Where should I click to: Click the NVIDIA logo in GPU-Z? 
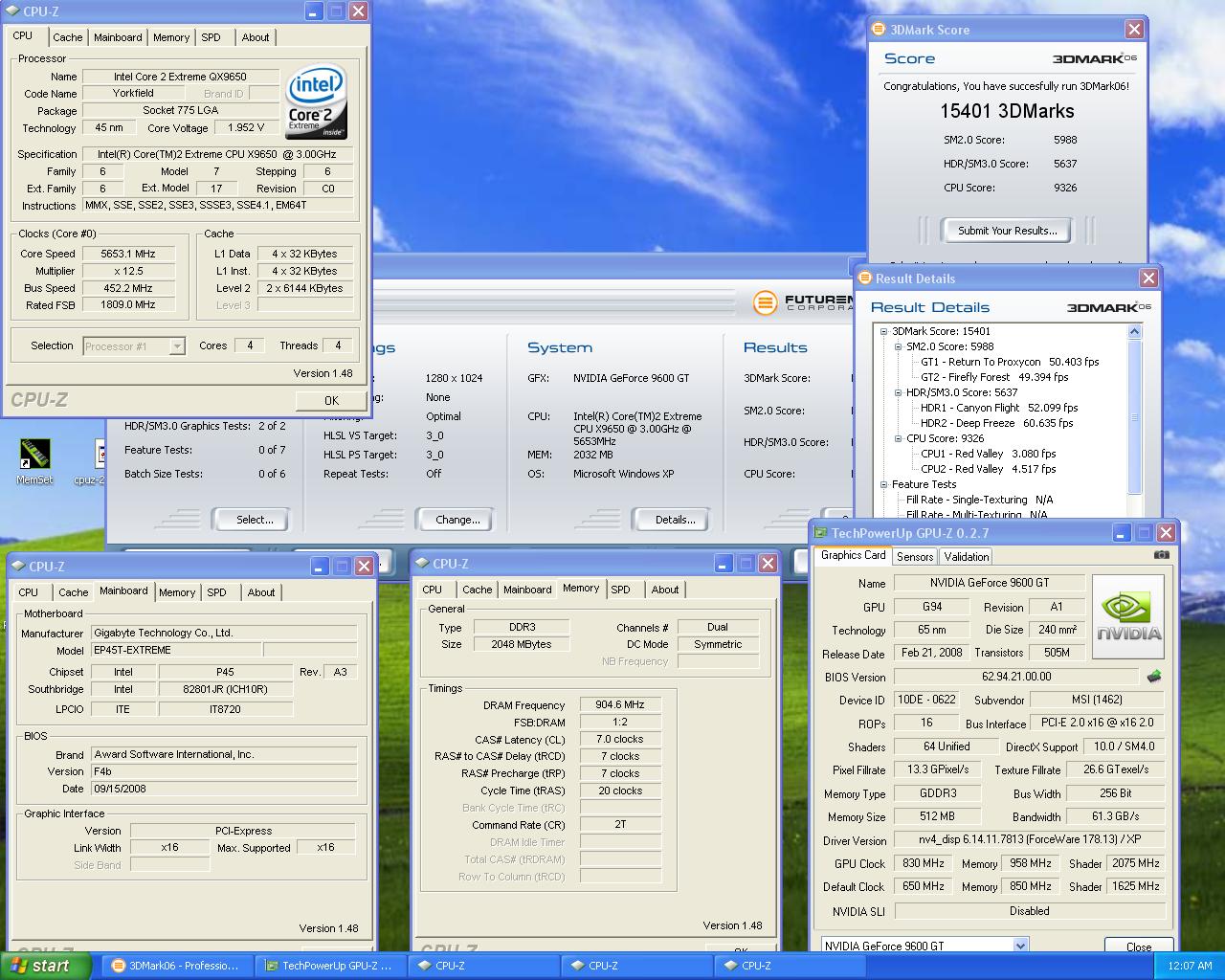point(1128,616)
